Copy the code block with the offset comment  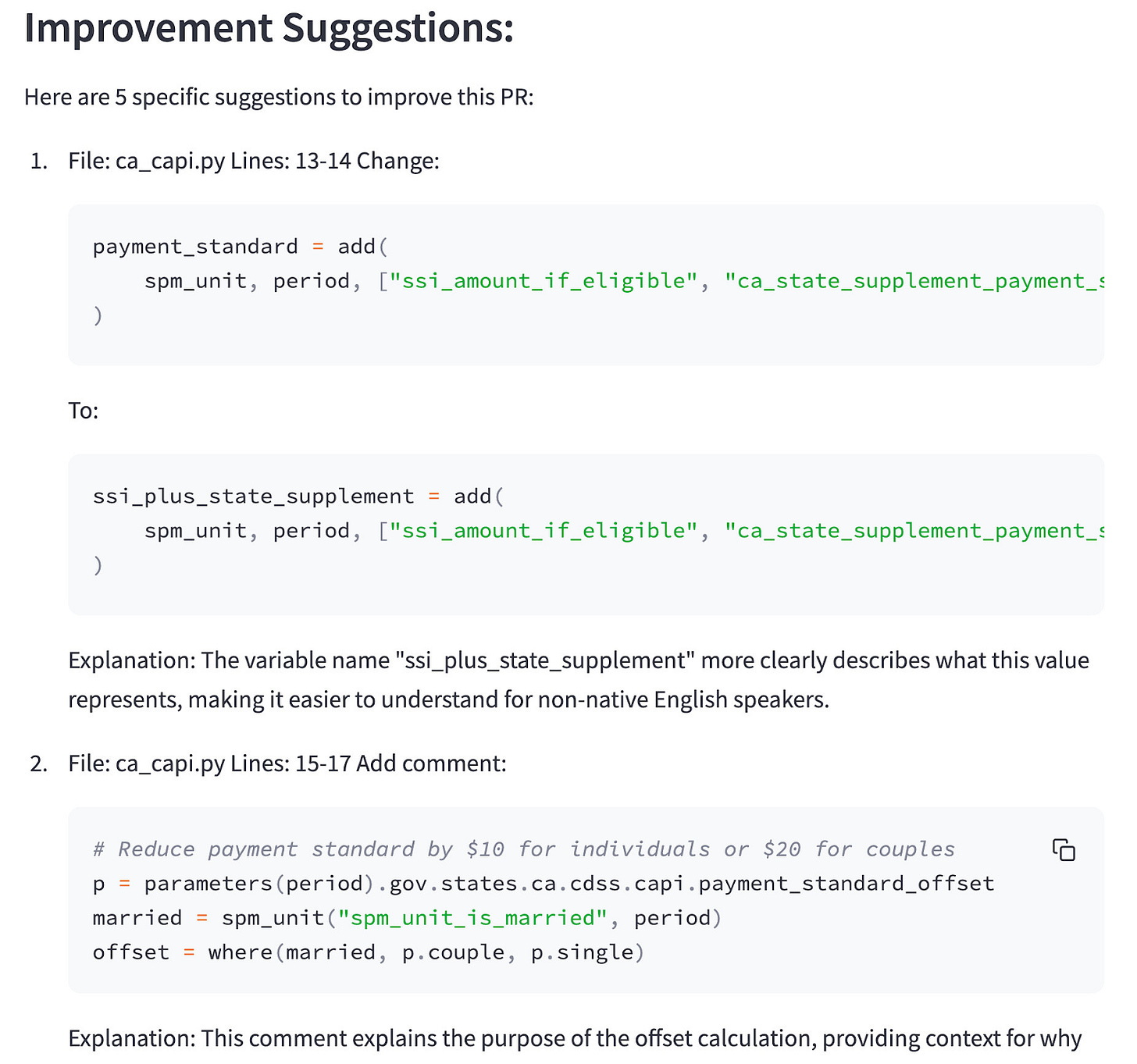tap(1064, 849)
